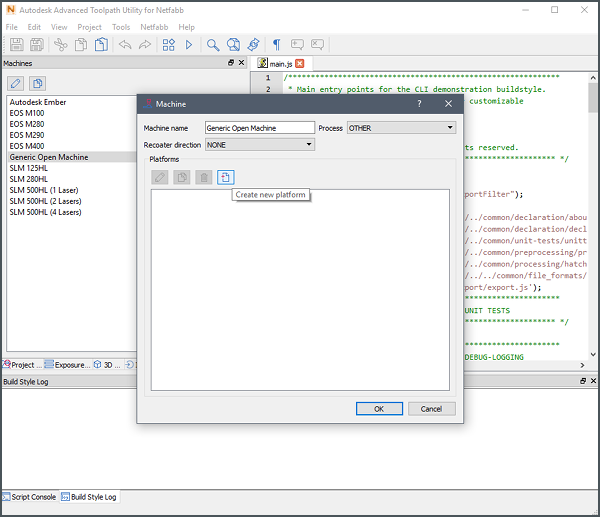Toggle the show paragraph marks icon
Viewport: 600px width, 517px height.
277,45
